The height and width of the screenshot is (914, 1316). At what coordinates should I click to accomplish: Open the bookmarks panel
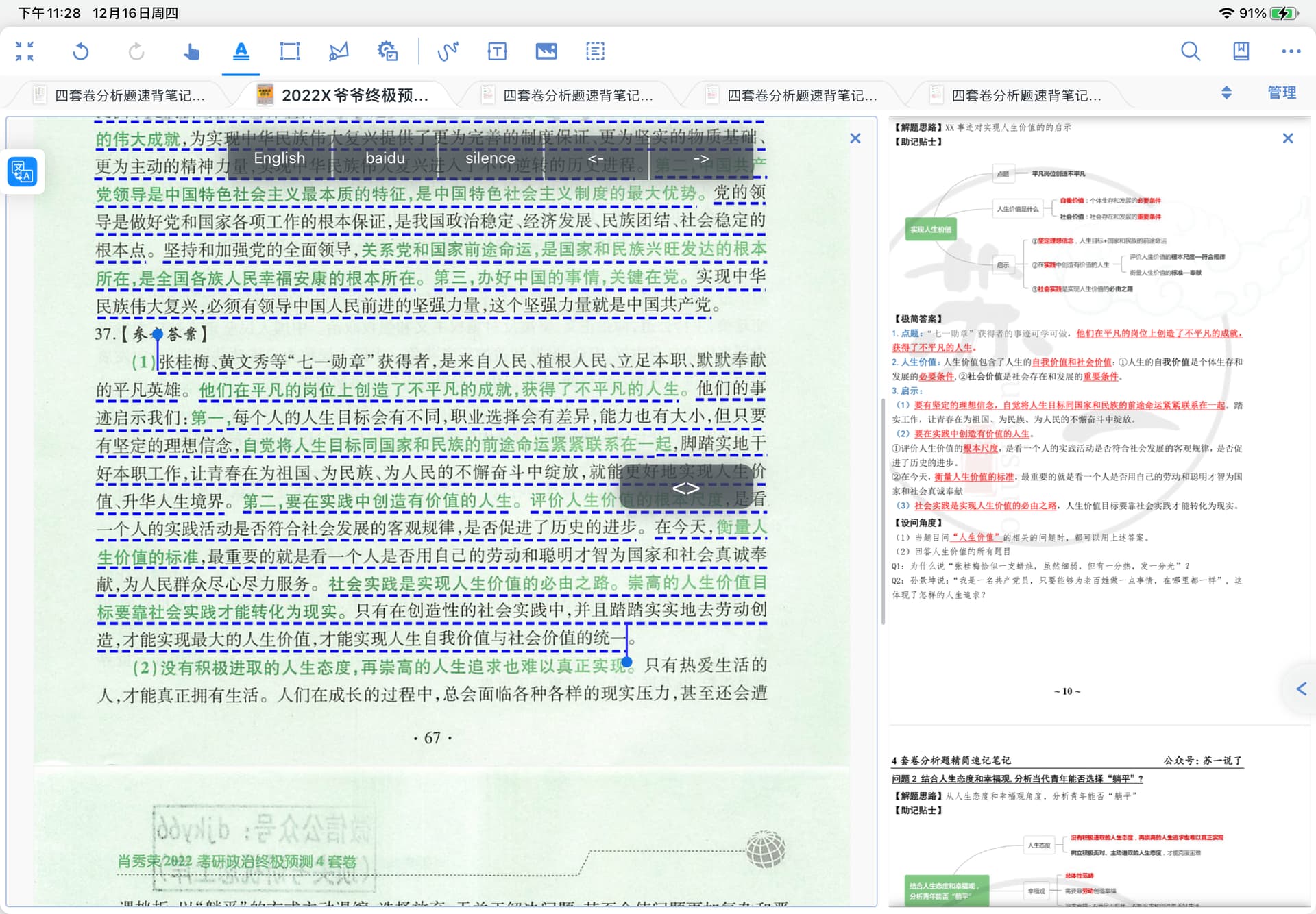(x=1241, y=51)
